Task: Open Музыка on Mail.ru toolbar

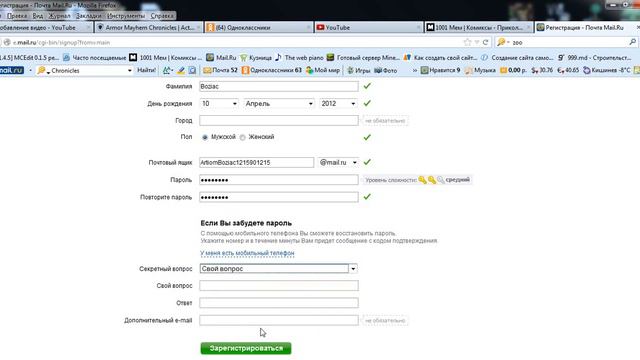Action: 480,70
